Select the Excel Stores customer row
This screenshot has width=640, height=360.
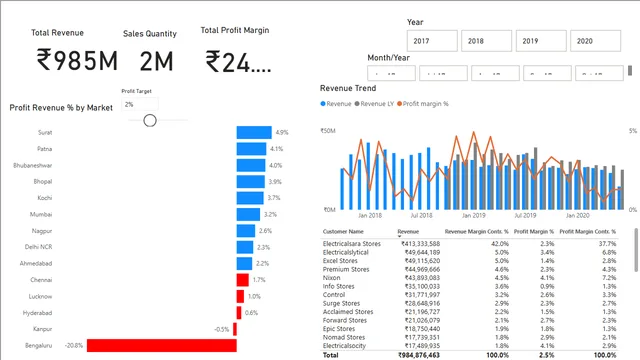[x=469, y=261]
